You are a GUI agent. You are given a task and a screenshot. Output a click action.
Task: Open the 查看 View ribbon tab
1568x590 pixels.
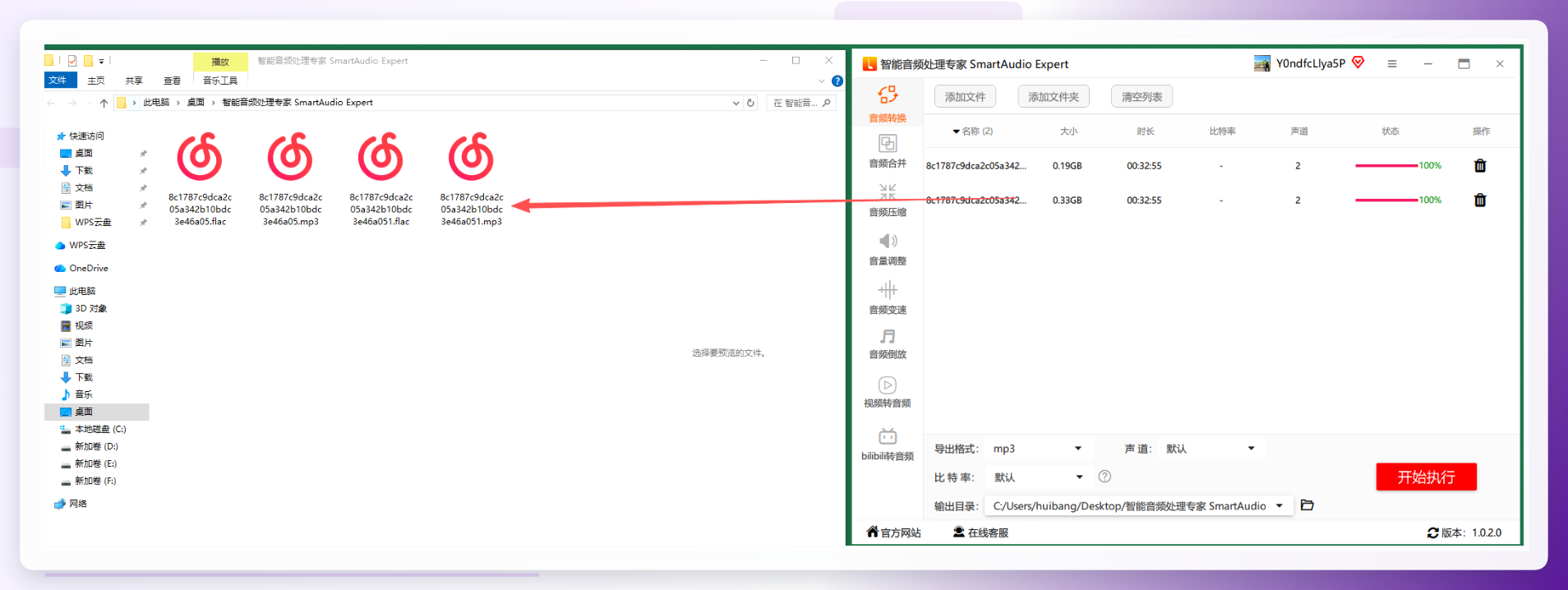172,81
